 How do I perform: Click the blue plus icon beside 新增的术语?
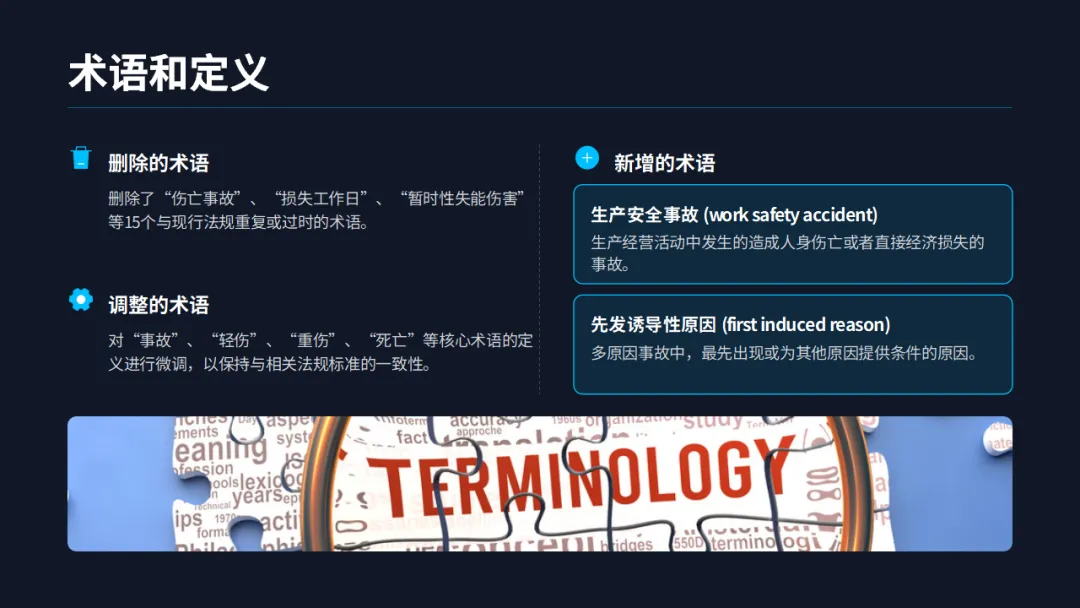[587, 158]
